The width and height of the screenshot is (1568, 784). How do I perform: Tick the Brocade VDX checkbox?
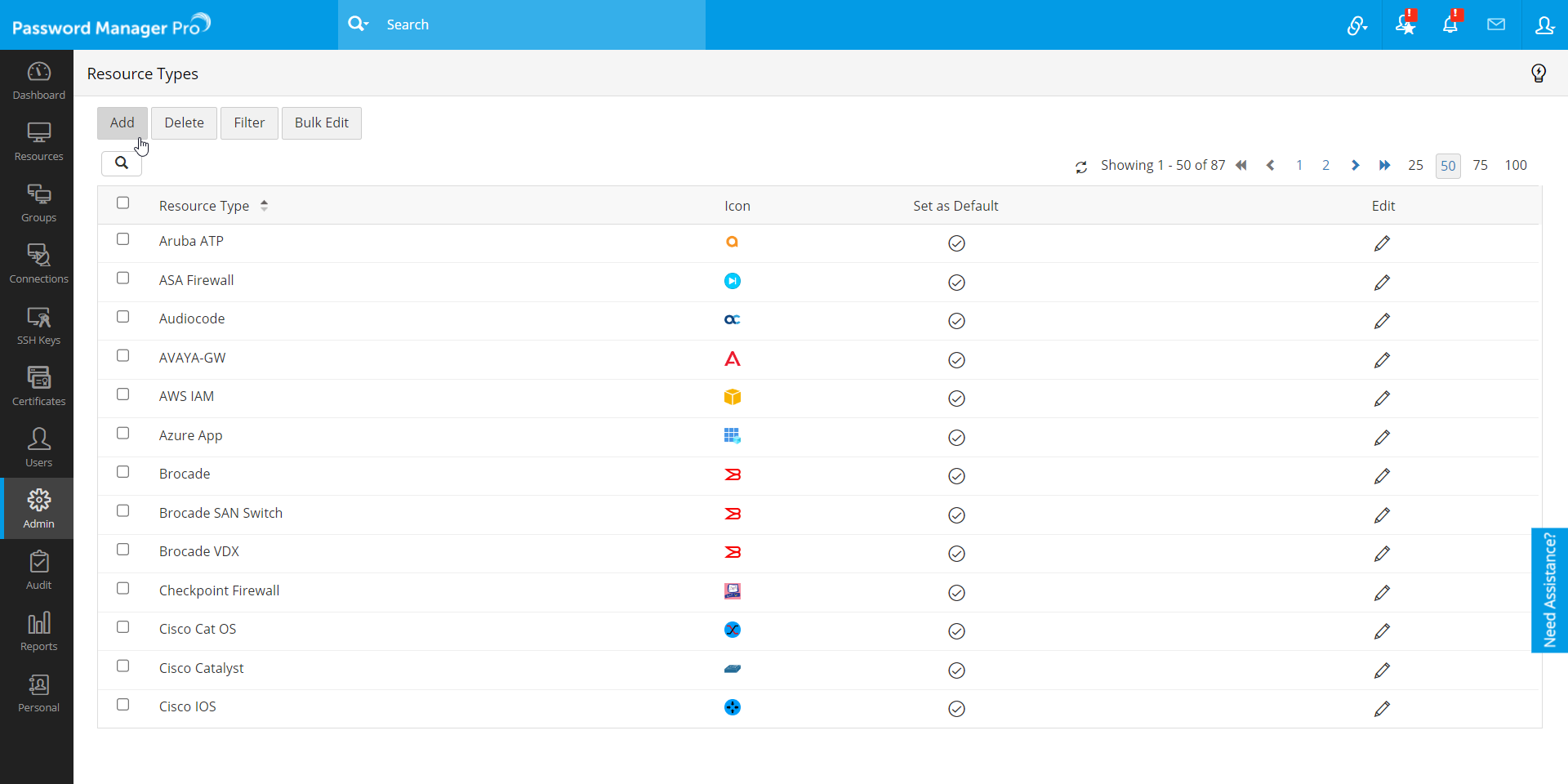tap(122, 550)
